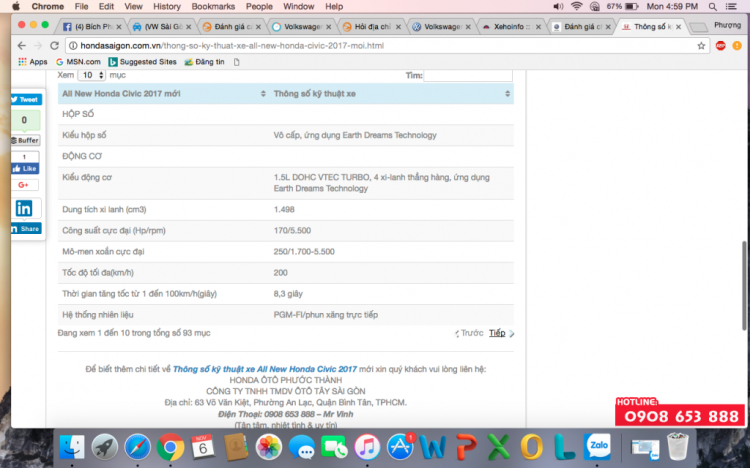750x468 pixels.
Task: Open MSN.com bookmark
Action: point(78,62)
